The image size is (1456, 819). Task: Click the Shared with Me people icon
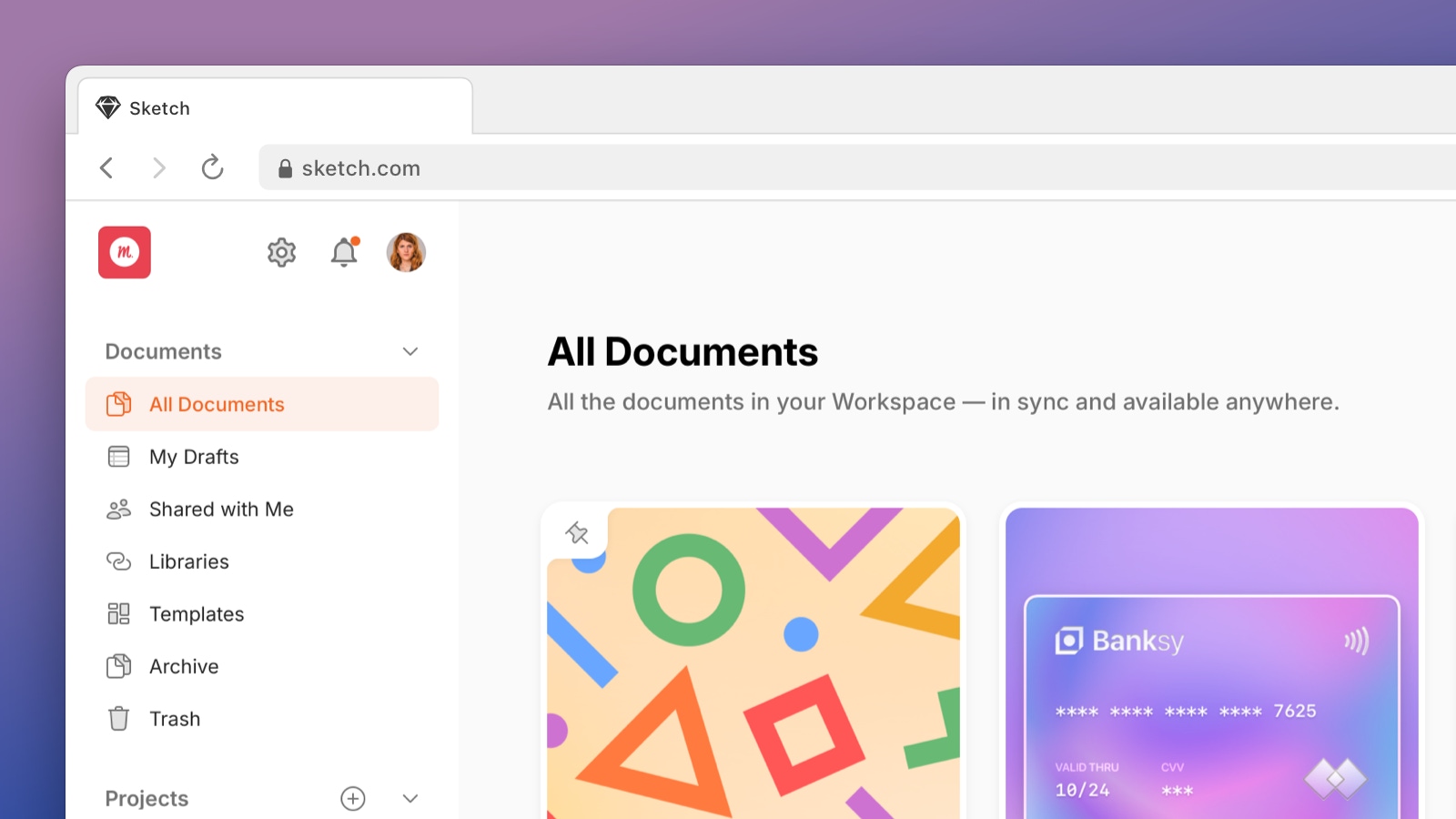coord(119,509)
